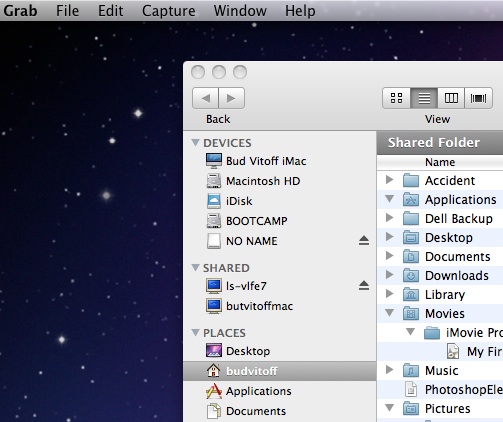
Task: Switch to list view
Action: coord(424,98)
